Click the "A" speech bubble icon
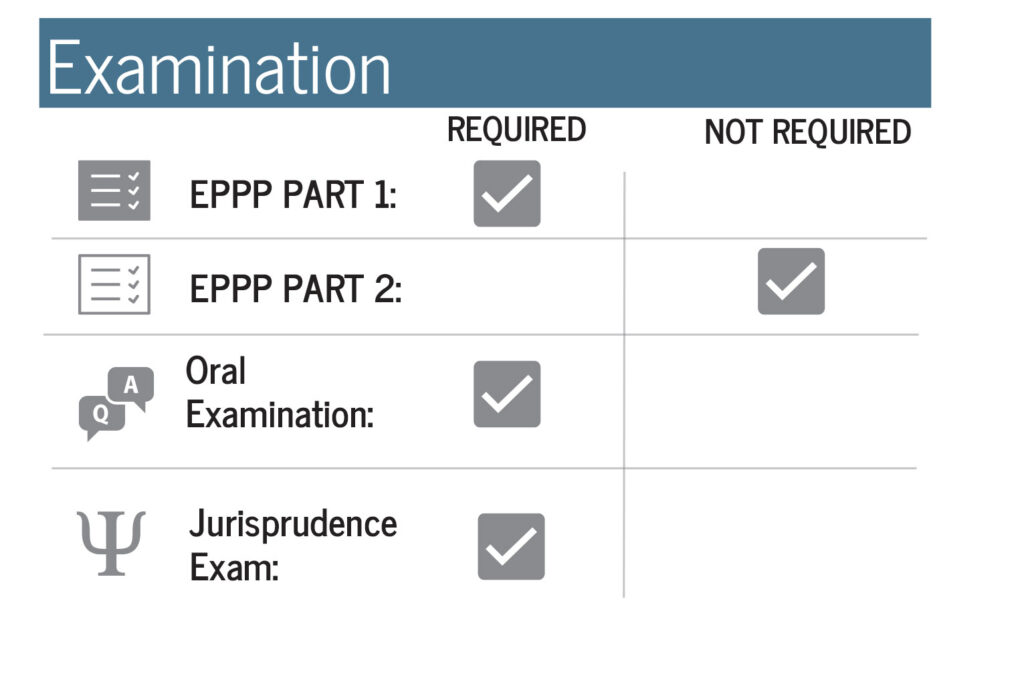This screenshot has height=684, width=1024. [131, 386]
